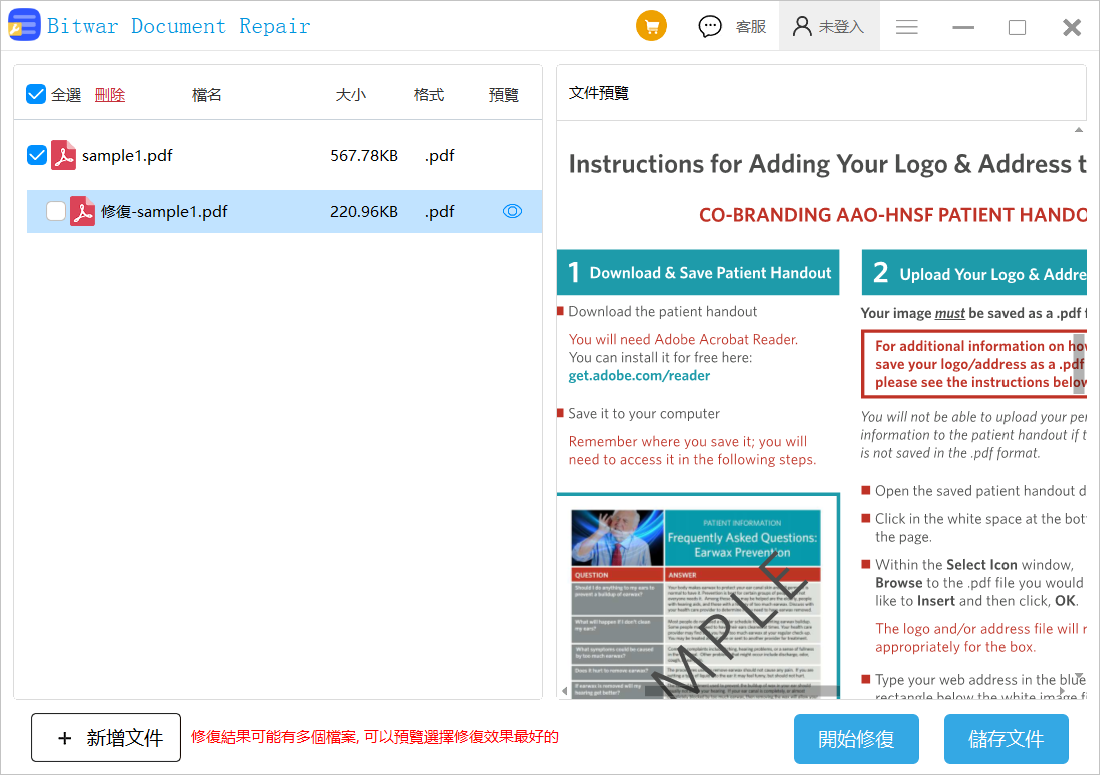This screenshot has height=775, width=1100.
Task: Click the 新增文件 add file button
Action: (x=106, y=738)
